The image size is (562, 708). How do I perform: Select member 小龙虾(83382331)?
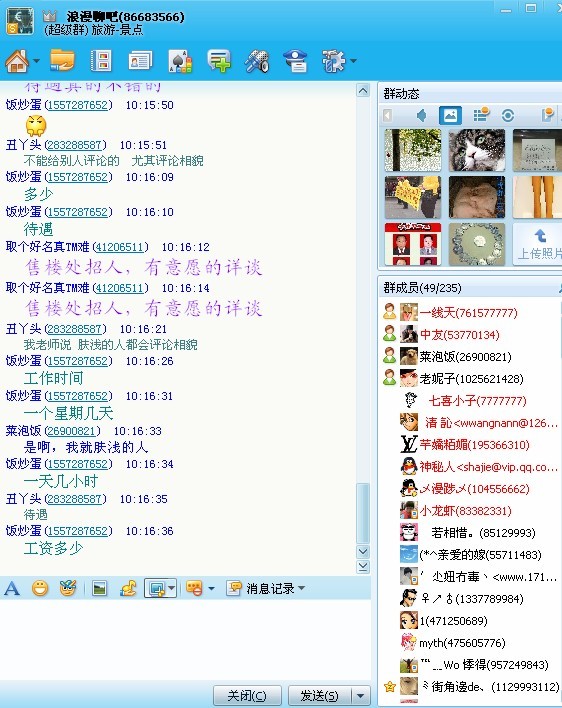pos(465,511)
